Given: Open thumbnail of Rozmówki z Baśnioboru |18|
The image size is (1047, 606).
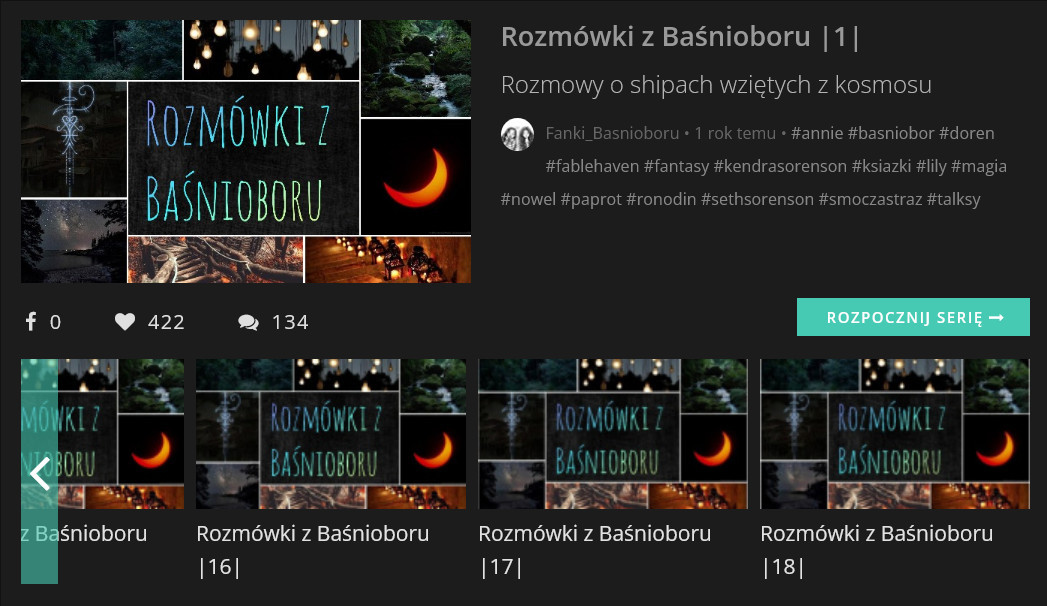Looking at the screenshot, I should pyautogui.click(x=895, y=434).
